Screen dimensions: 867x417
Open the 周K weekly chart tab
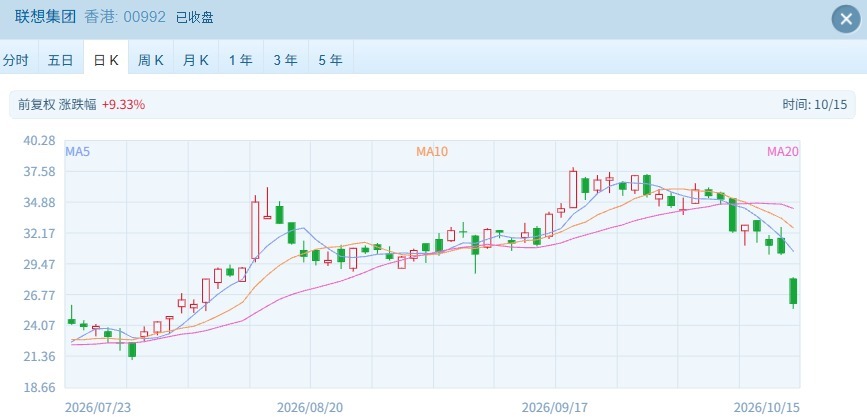pyautogui.click(x=151, y=60)
